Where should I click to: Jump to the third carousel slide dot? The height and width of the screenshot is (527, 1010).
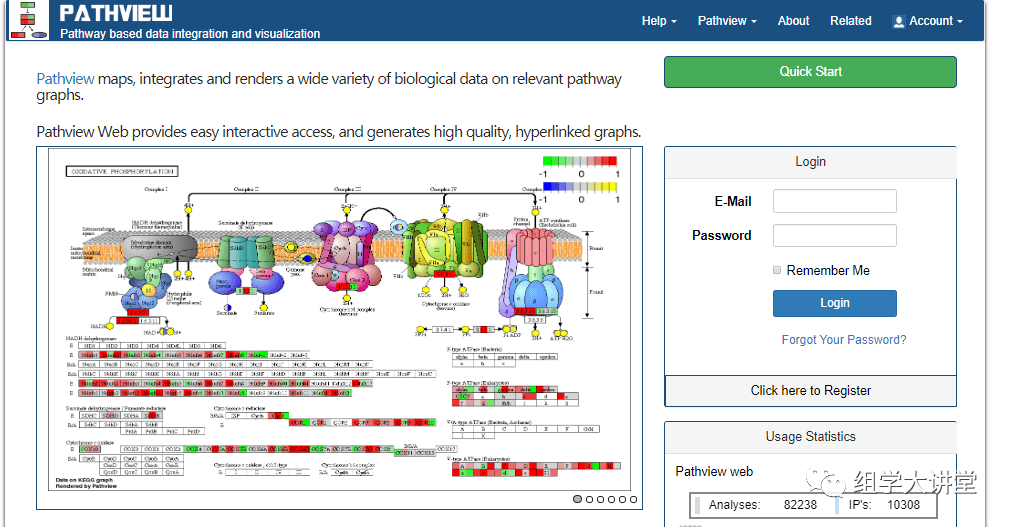[600, 499]
